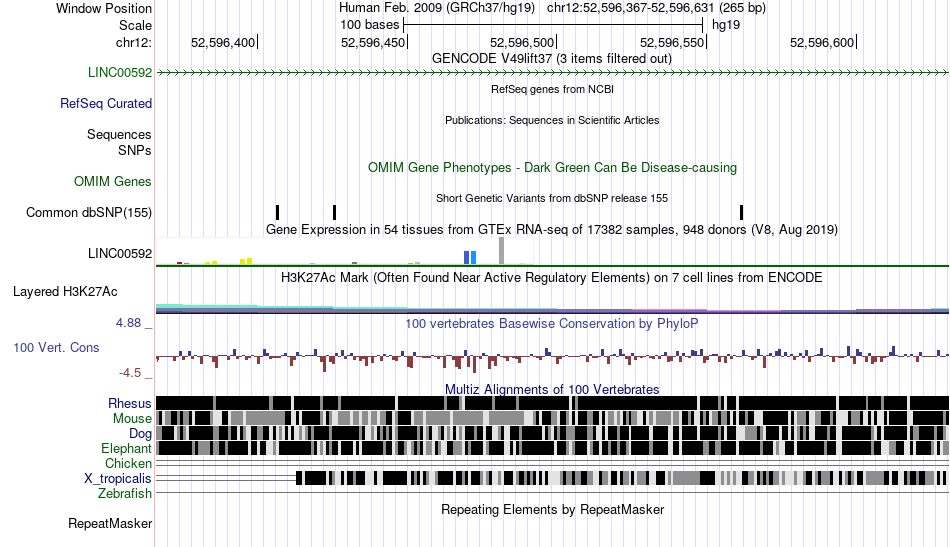950x547 pixels.
Task: Click the GTEx Gene Expression track title
Action: (552, 230)
